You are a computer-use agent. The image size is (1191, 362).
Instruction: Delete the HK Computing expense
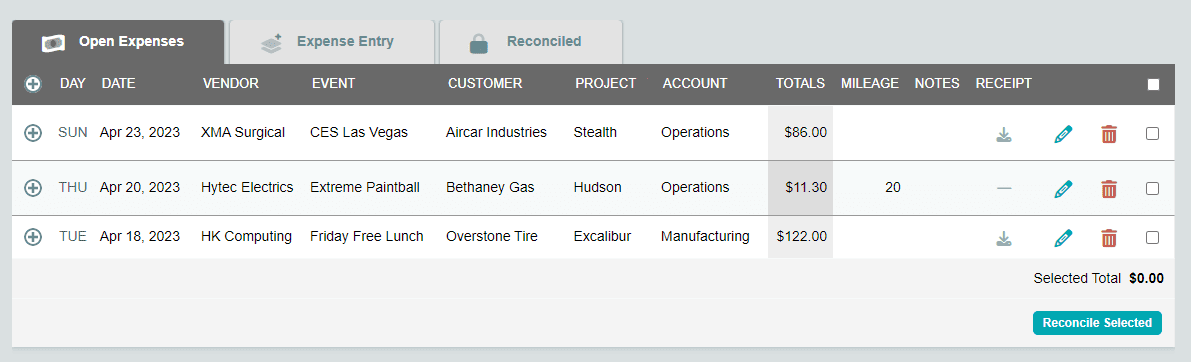[x=1109, y=239]
